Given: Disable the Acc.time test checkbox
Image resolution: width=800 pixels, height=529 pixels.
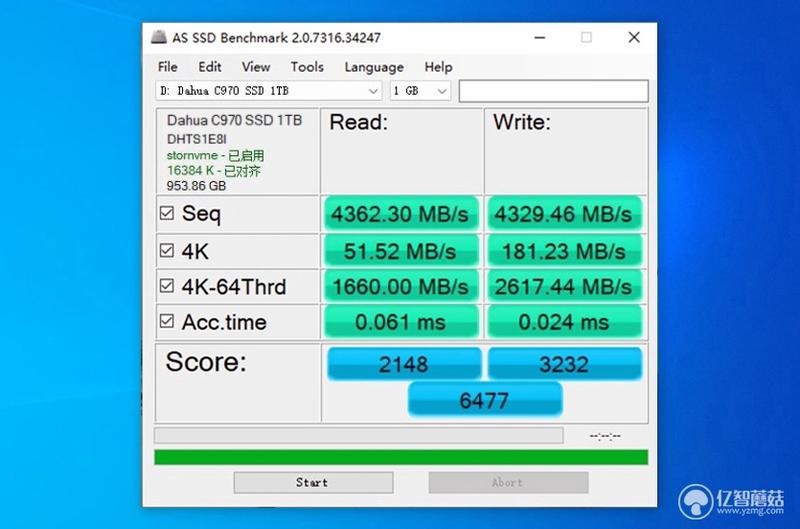Looking at the screenshot, I should click(167, 321).
